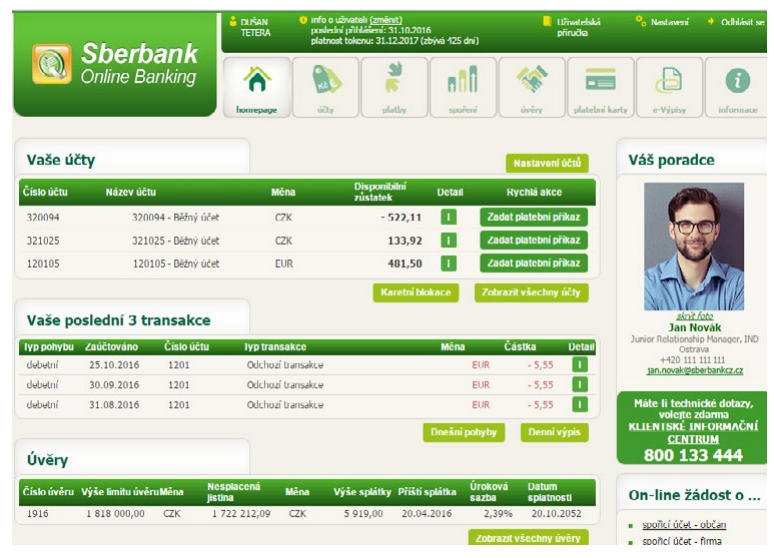This screenshot has width=774, height=558.
Task: Select account number 120105 cell
Action: 43,264
